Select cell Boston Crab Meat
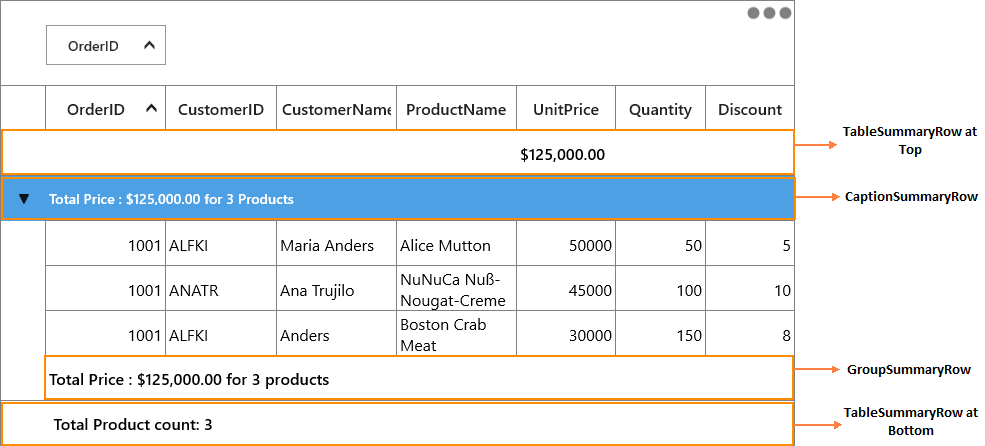This screenshot has width=985, height=446. (456, 334)
